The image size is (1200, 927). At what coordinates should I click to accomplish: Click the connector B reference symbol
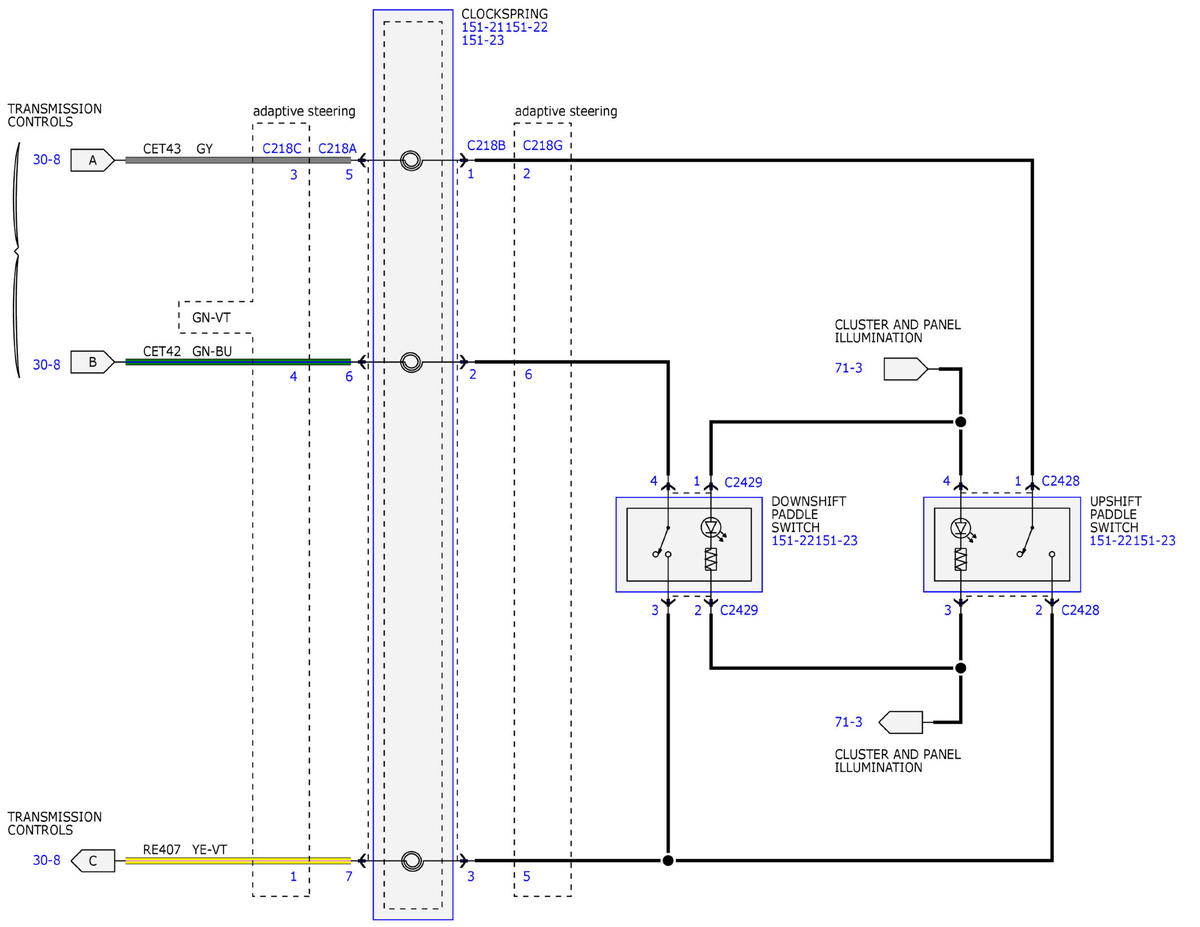pyautogui.click(x=92, y=362)
